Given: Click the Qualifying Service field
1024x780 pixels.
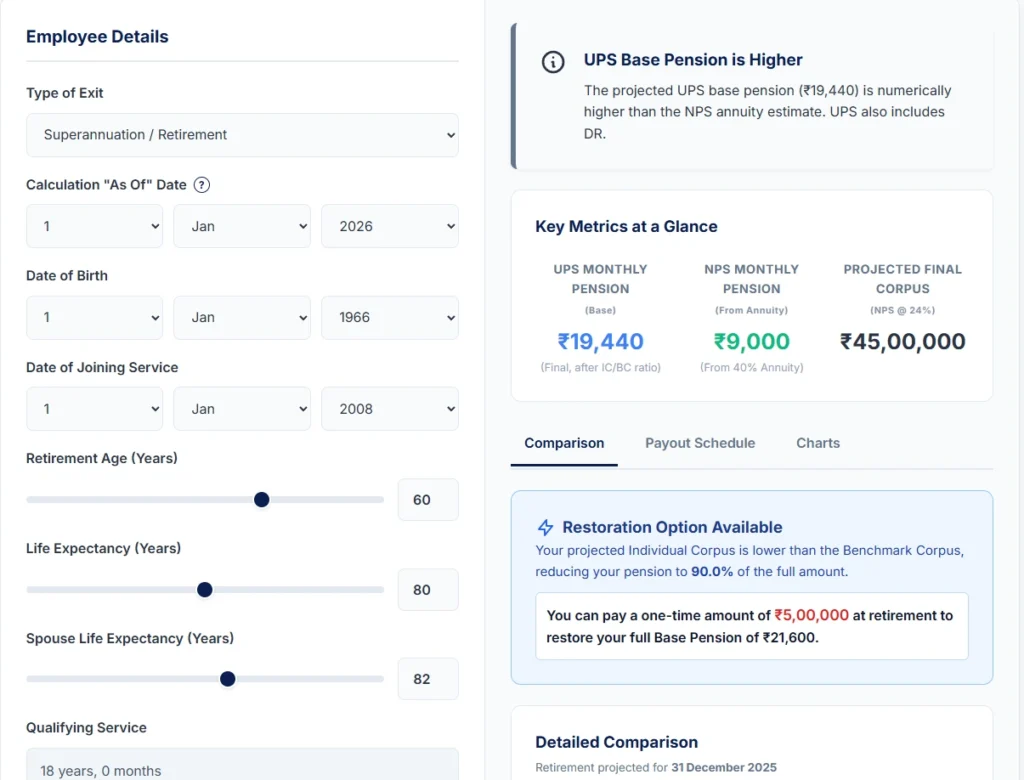Looking at the screenshot, I should tap(242, 766).
